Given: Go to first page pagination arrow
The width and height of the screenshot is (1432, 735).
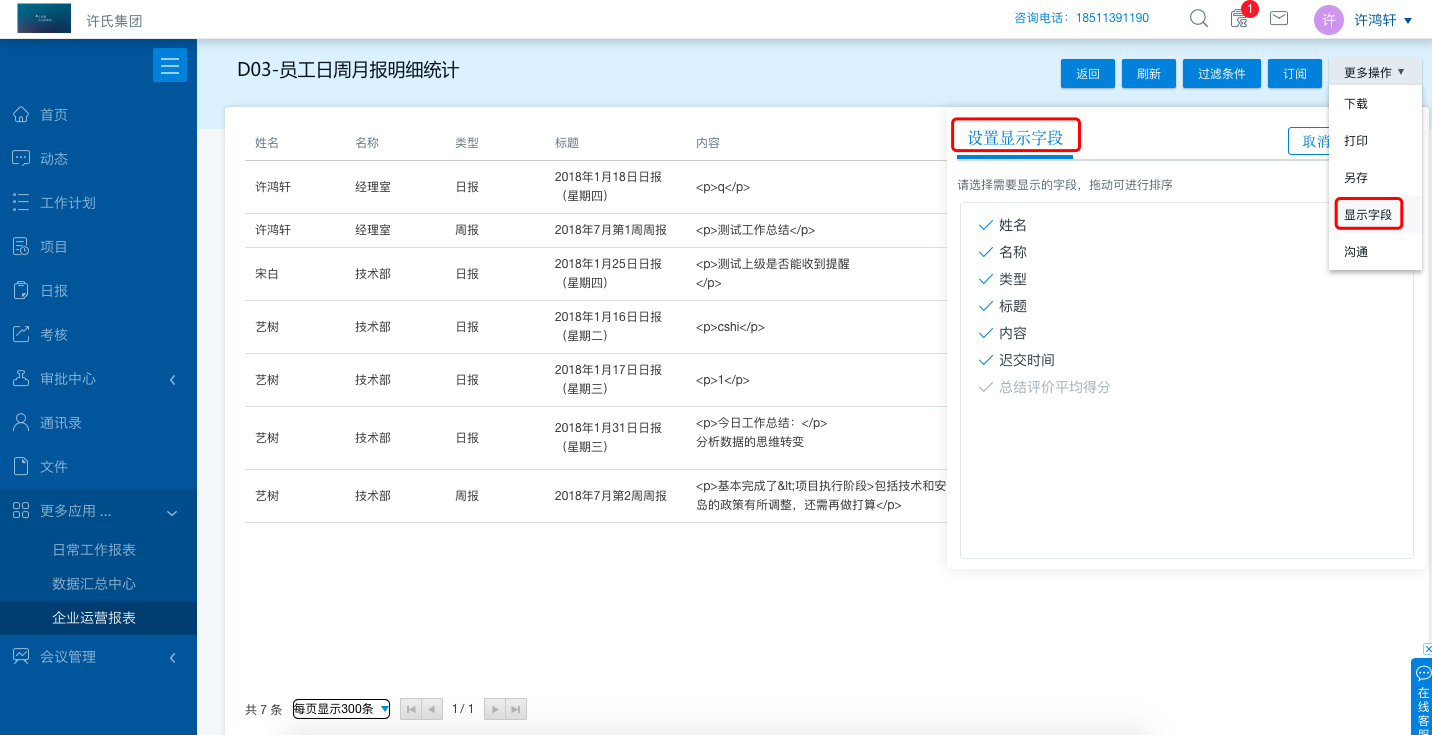Looking at the screenshot, I should pos(410,709).
